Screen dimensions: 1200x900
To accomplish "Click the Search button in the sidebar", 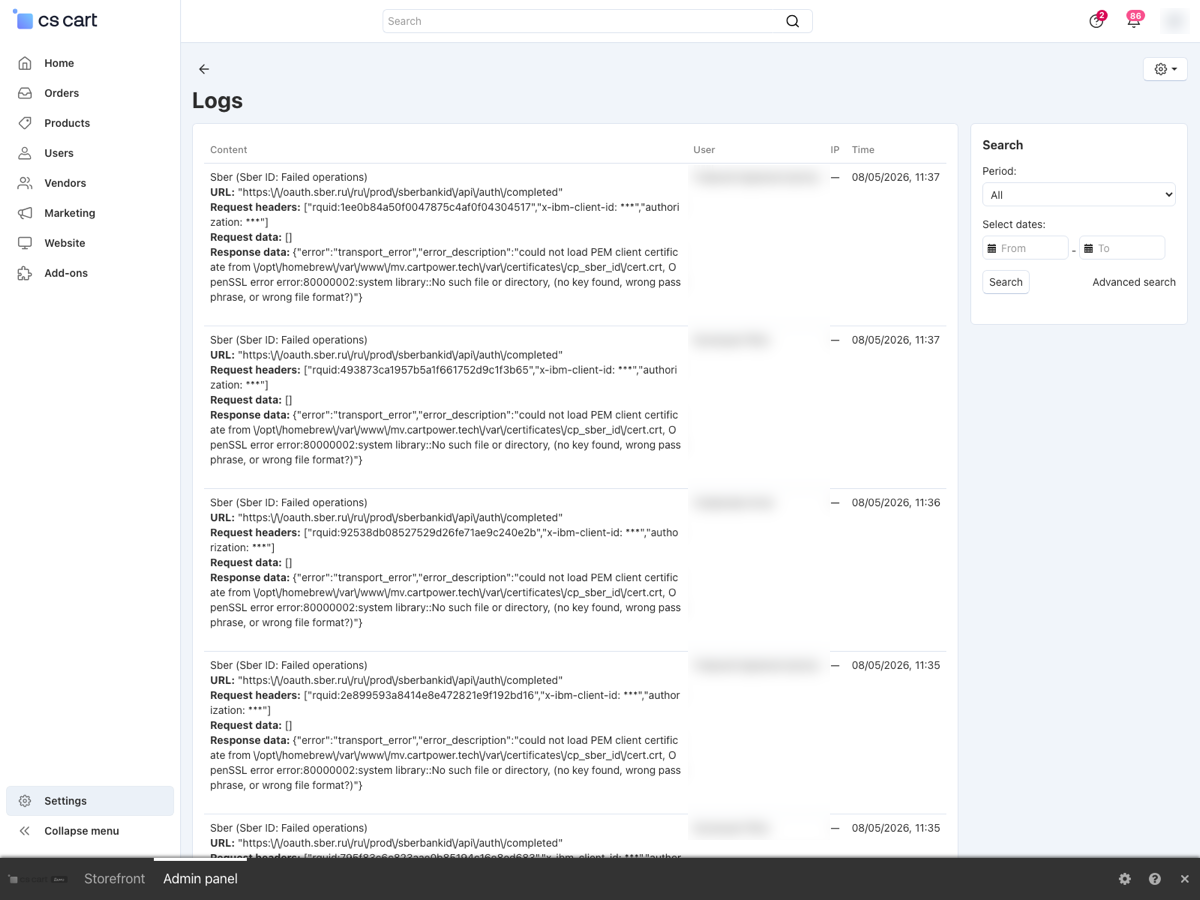I will point(1006,282).
